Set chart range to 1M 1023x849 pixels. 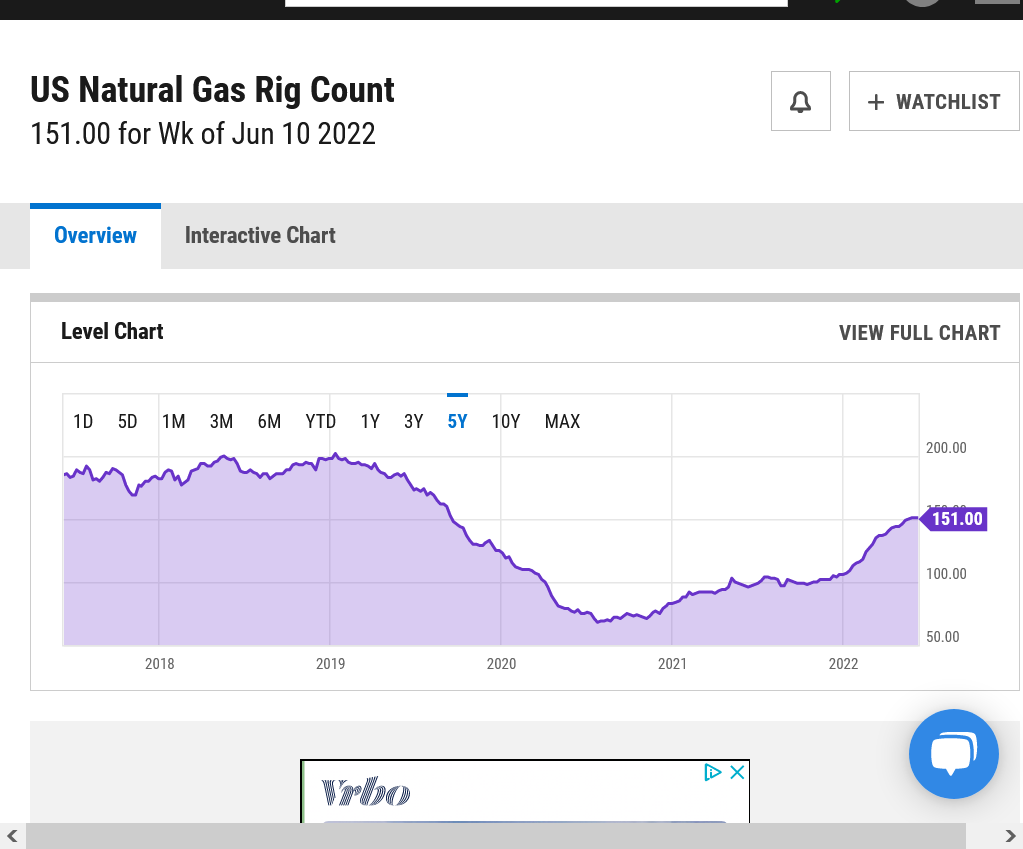click(x=174, y=422)
